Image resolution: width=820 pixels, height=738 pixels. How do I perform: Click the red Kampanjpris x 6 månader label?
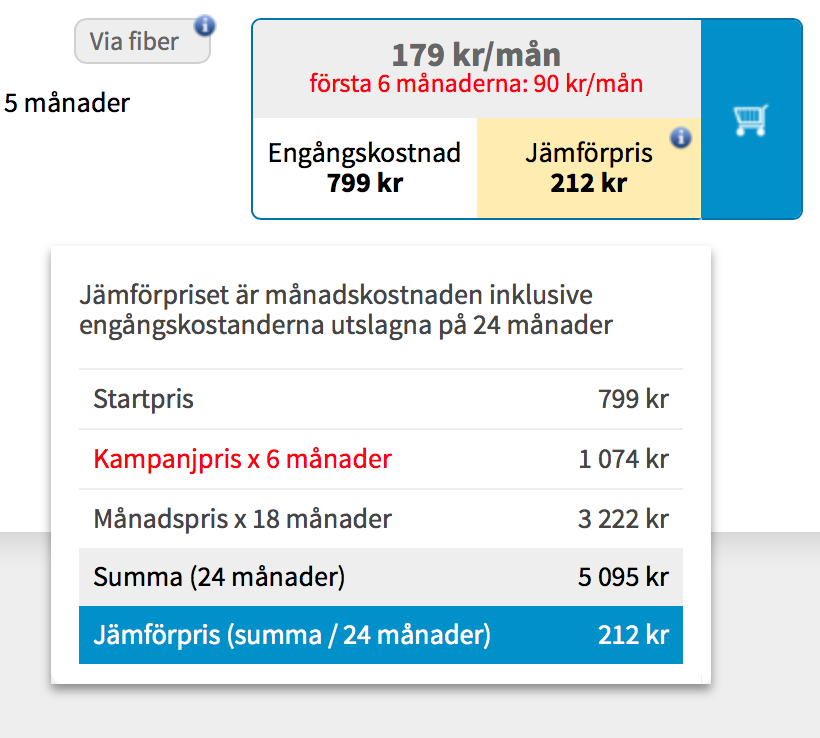click(242, 460)
